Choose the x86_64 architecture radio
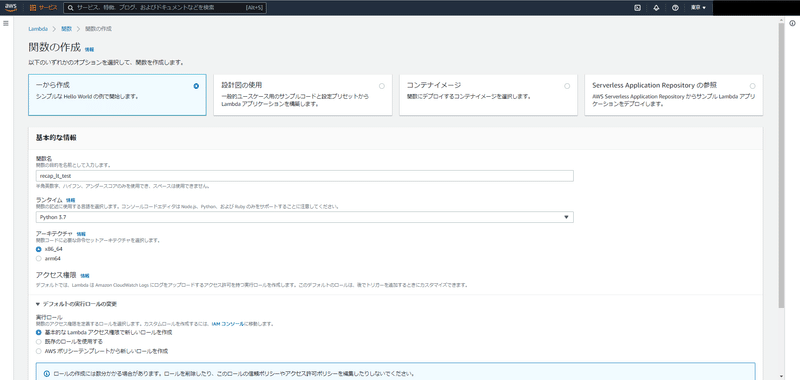 (x=38, y=249)
